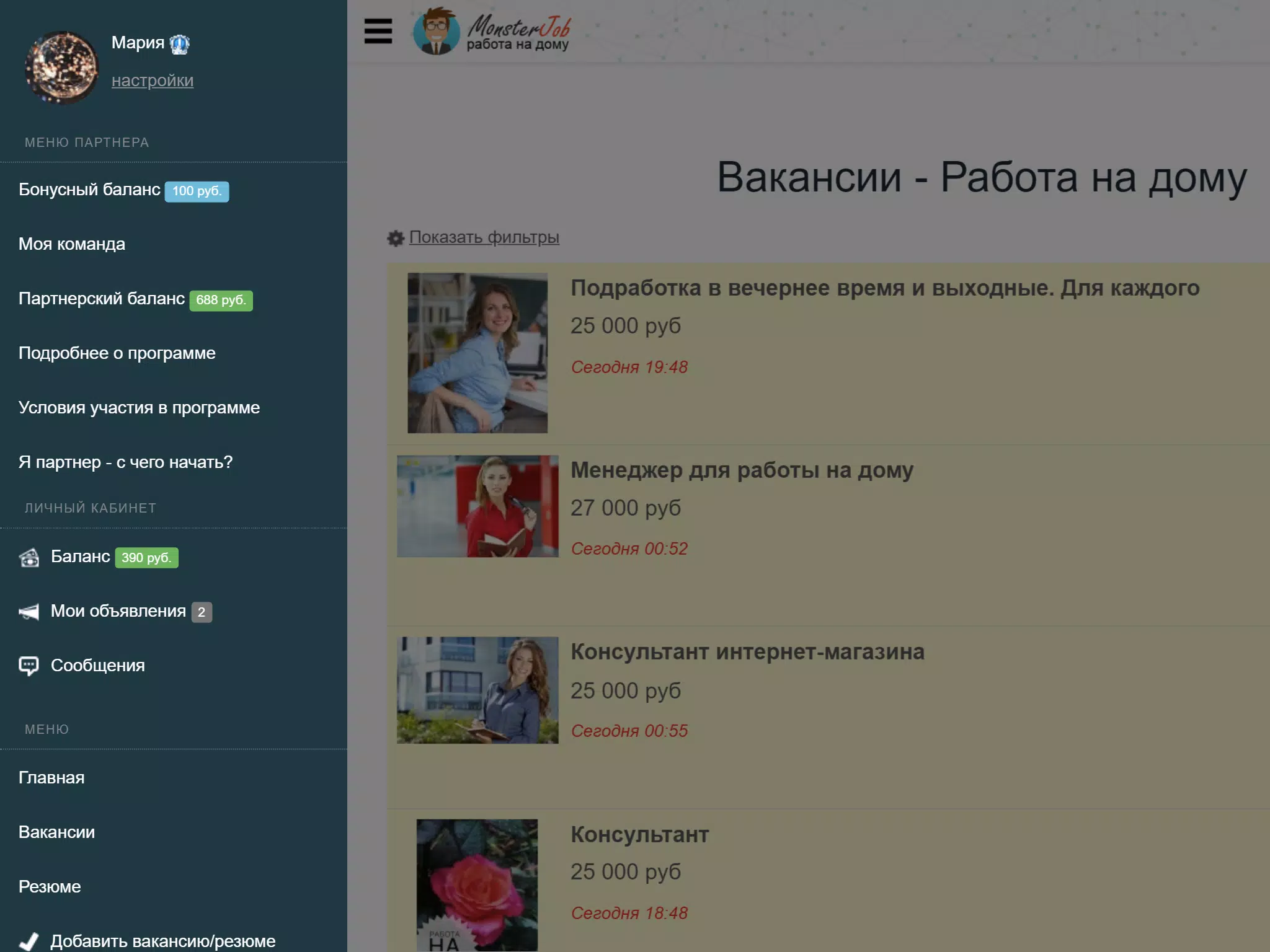Click the checkmark icon near Добавить вакансию/резюме

(29, 941)
